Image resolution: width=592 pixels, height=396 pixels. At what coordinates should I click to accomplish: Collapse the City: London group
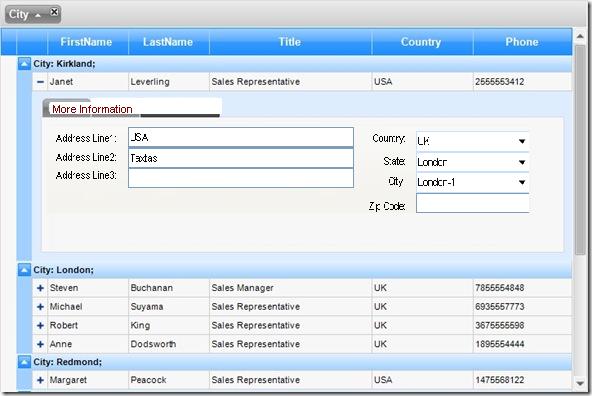pos(24,270)
